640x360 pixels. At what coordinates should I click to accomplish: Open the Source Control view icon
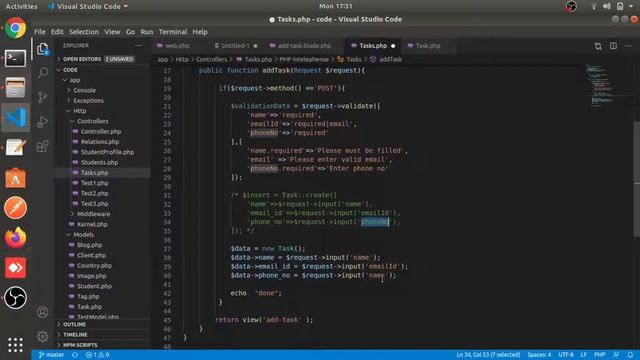(x=43, y=97)
